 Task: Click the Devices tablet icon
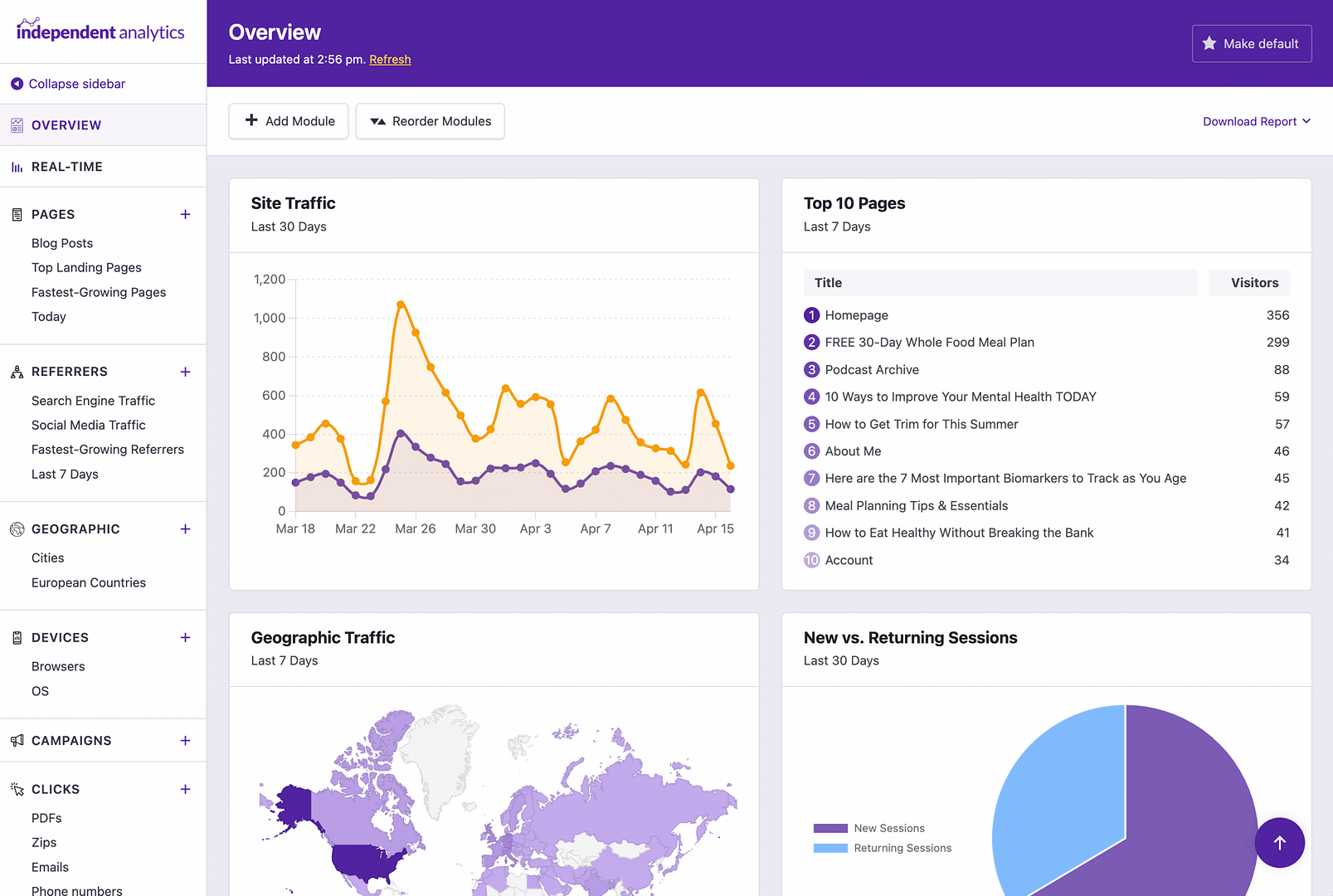(x=17, y=637)
